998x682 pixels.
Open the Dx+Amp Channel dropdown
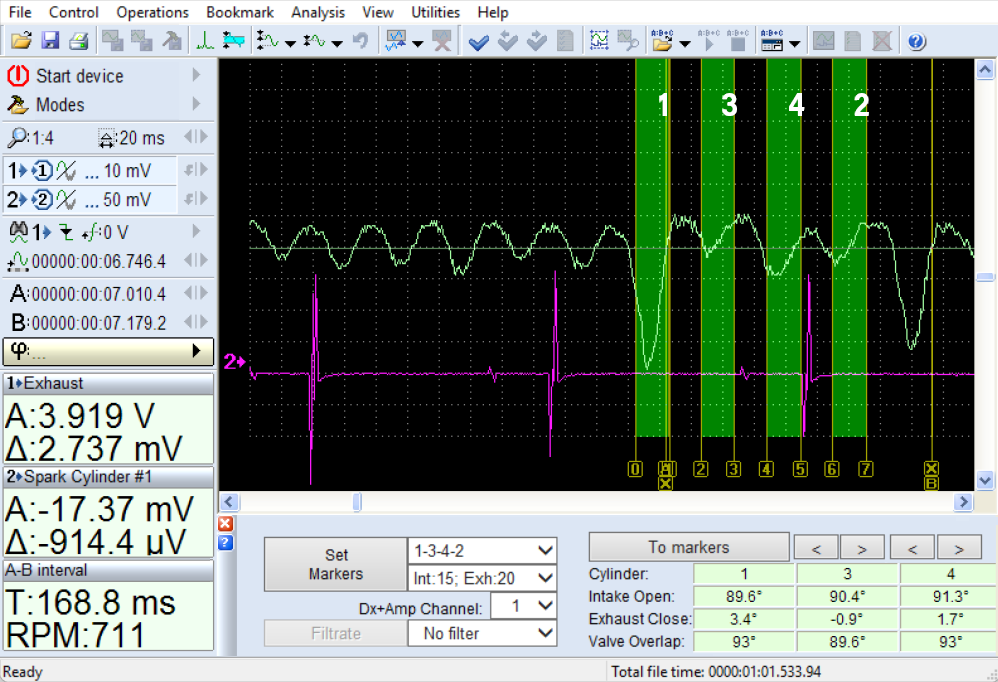tap(545, 606)
